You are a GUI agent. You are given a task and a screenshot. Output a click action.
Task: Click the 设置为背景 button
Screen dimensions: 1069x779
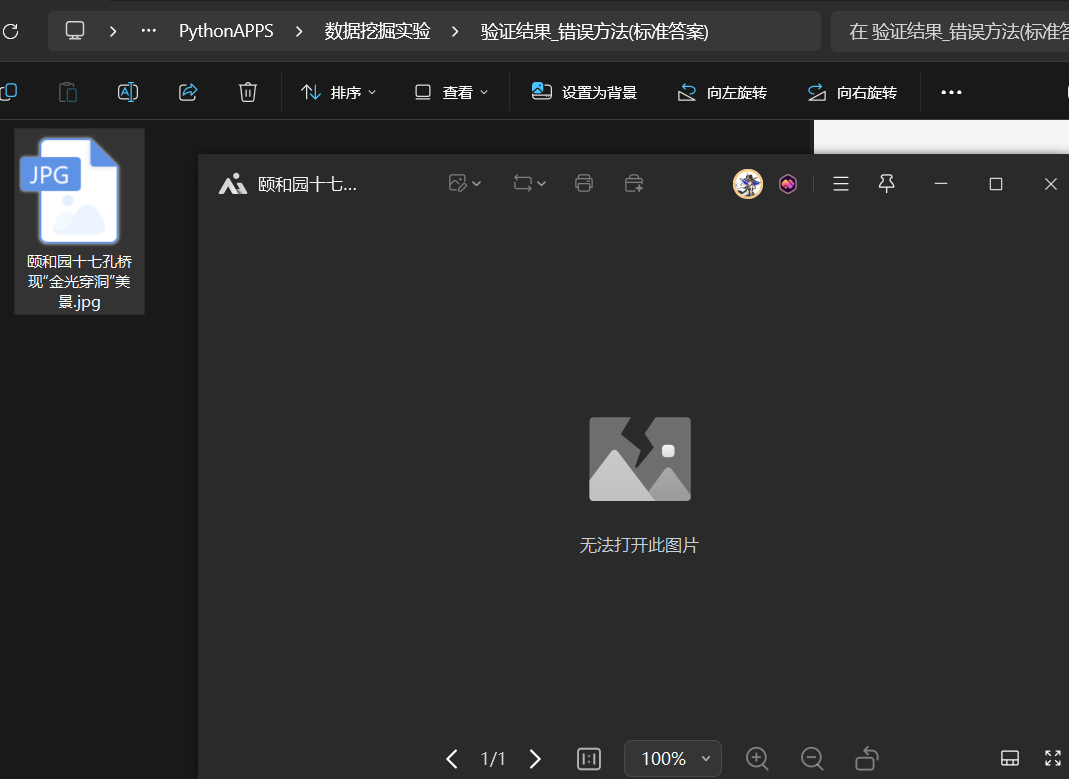coord(585,92)
